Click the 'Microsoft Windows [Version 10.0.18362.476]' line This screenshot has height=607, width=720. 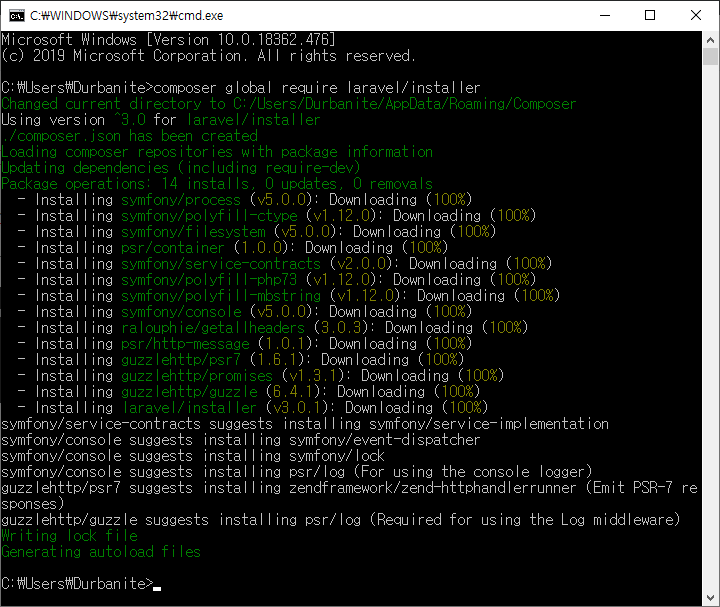pos(168,39)
